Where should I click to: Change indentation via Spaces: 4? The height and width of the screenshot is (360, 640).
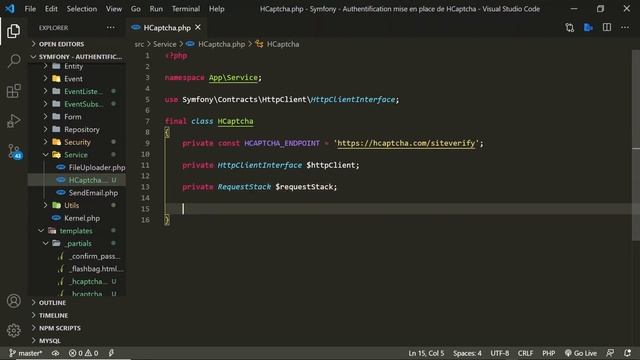(x=467, y=353)
